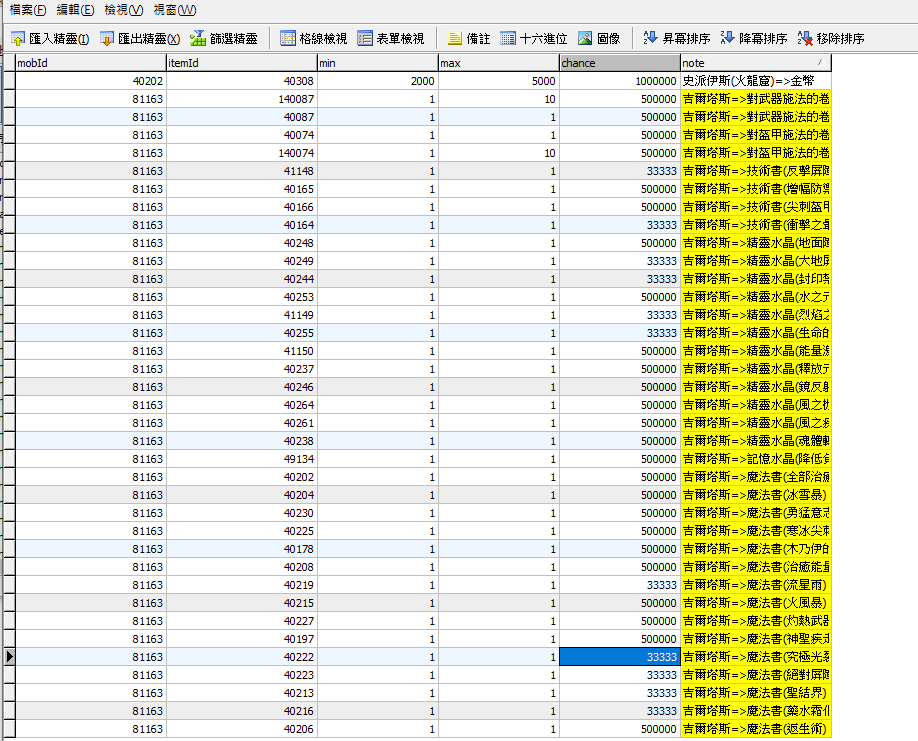Click min cell showing 2000
The height and width of the screenshot is (741, 918).
[x=378, y=81]
